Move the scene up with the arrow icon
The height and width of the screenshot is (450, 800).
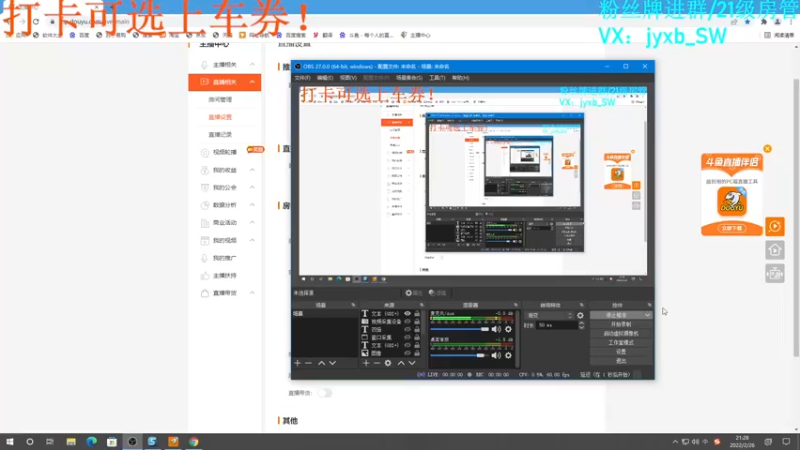pyautogui.click(x=321, y=363)
